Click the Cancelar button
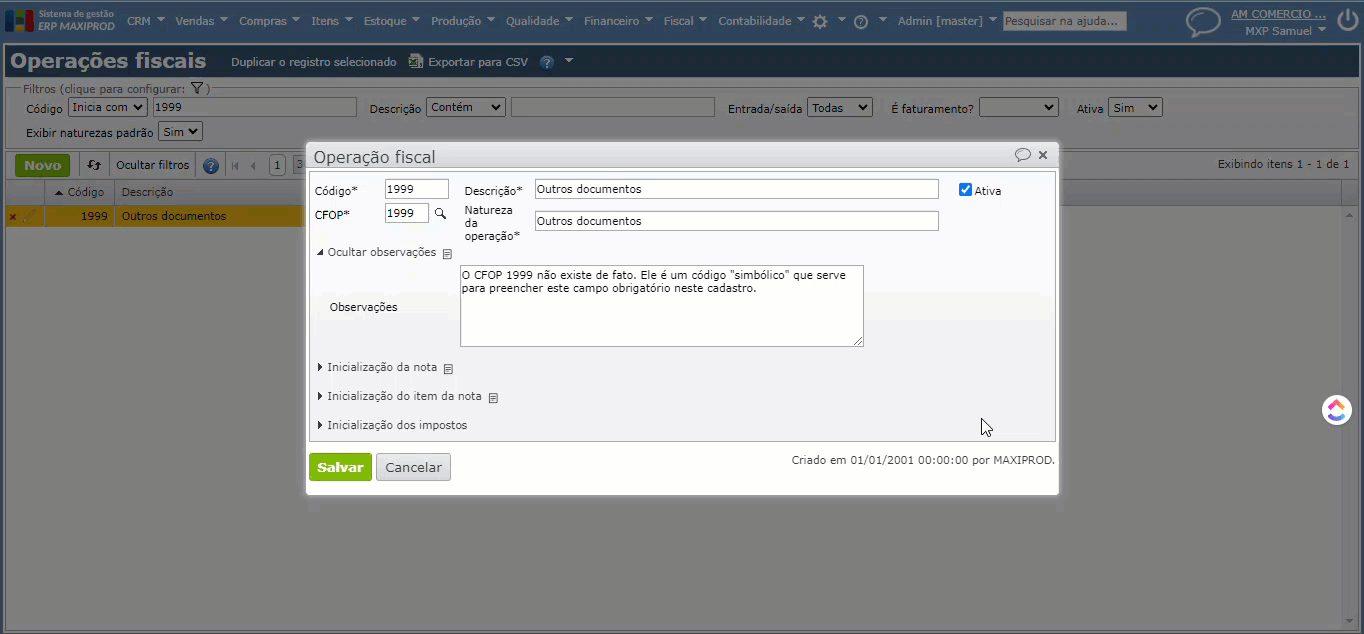 (413, 467)
